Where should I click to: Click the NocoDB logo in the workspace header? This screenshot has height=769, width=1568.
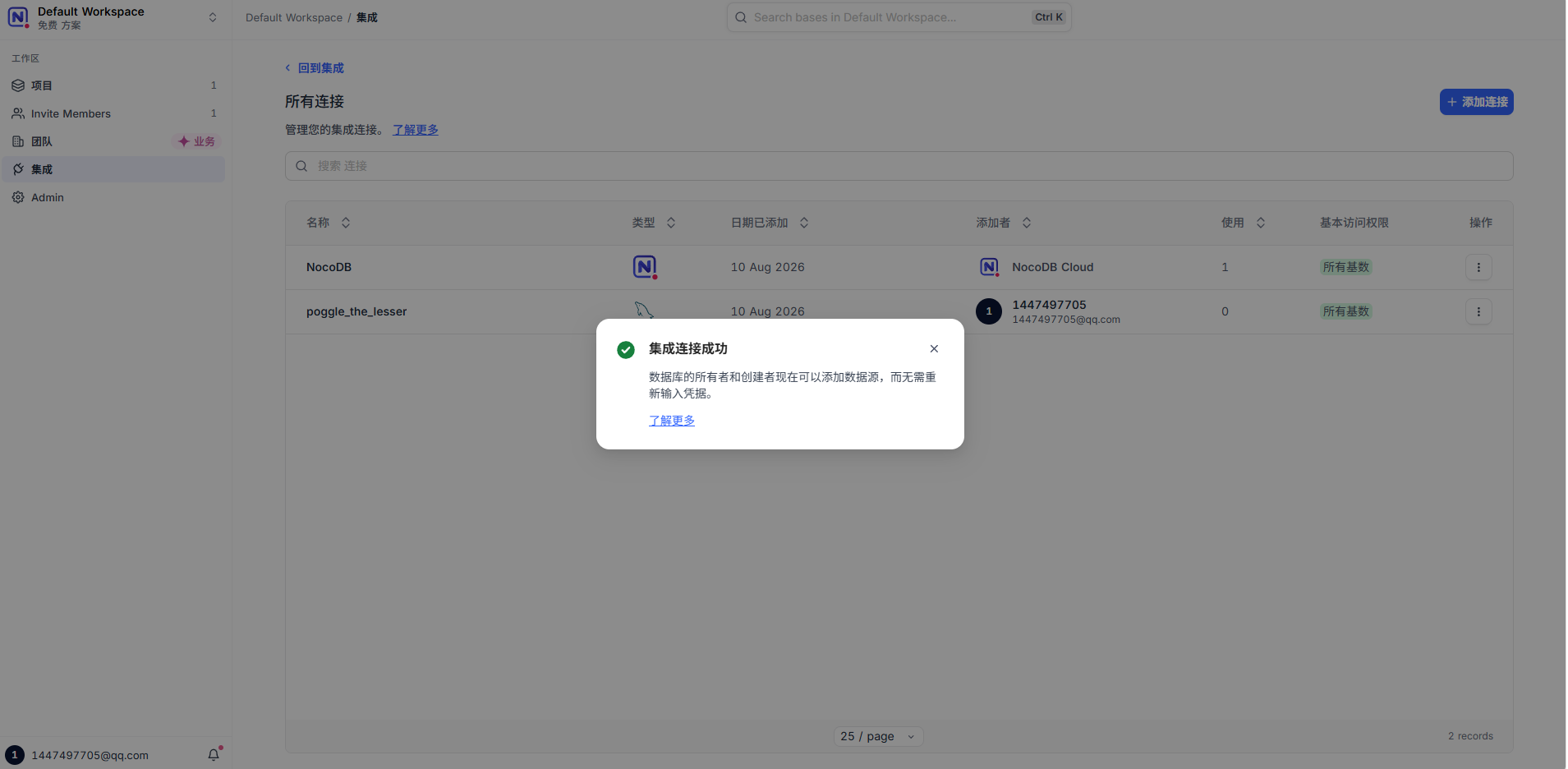pos(18,17)
